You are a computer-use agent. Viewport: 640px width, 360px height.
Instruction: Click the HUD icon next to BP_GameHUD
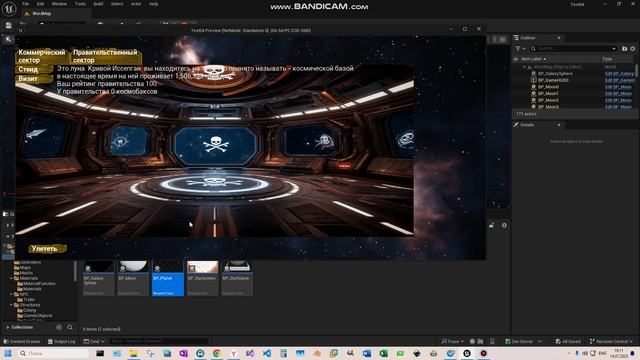tap(533, 80)
